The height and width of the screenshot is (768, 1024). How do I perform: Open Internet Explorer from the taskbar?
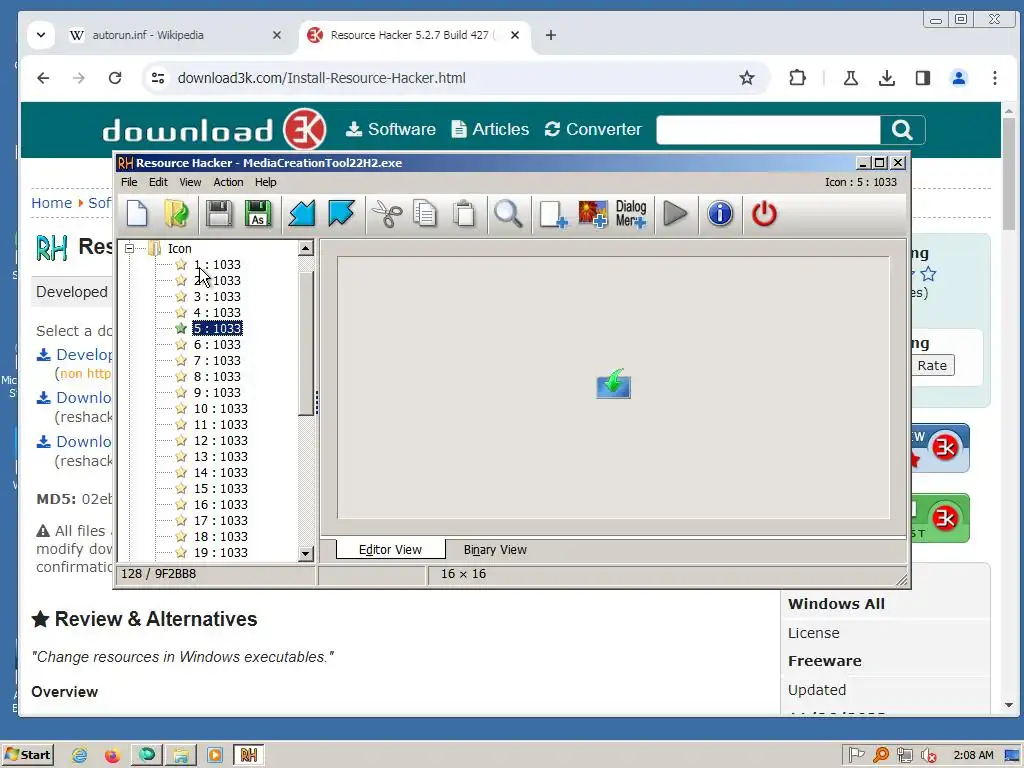79,756
